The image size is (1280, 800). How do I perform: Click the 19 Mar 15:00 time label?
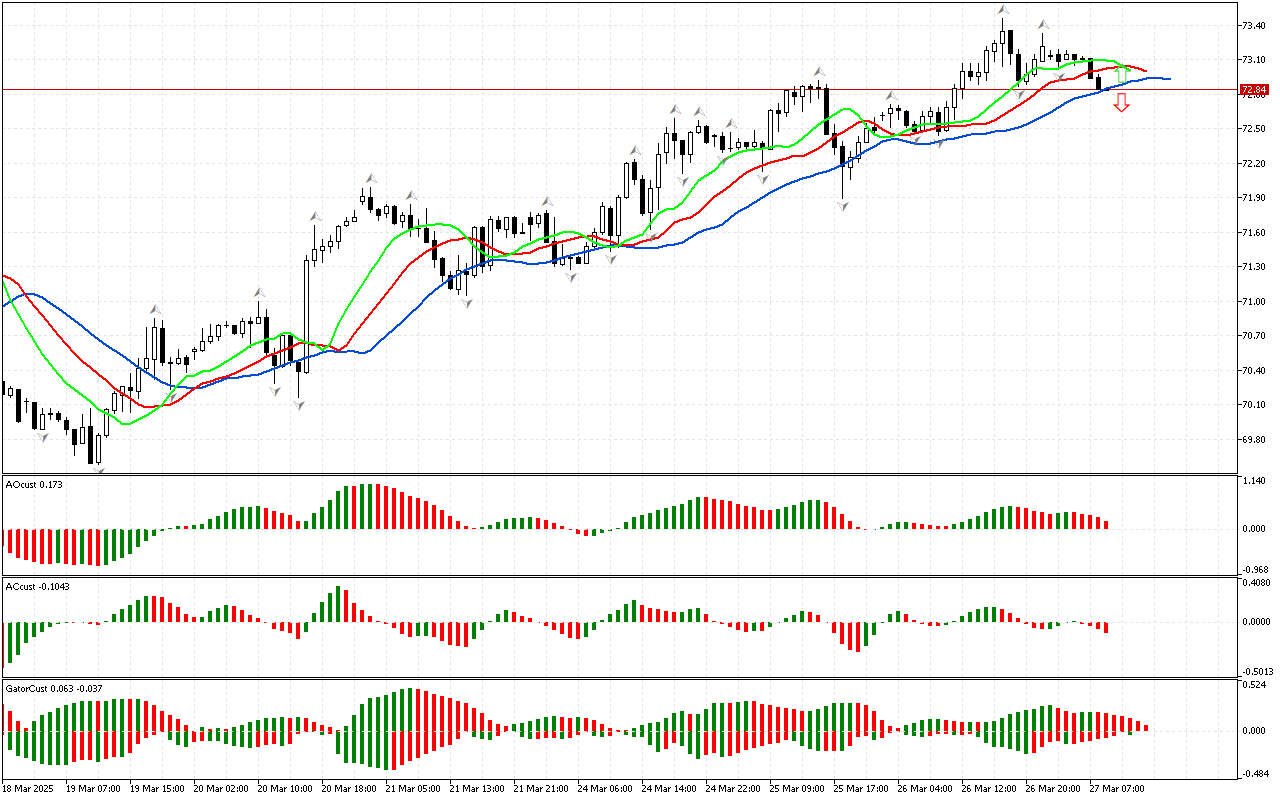[157, 789]
